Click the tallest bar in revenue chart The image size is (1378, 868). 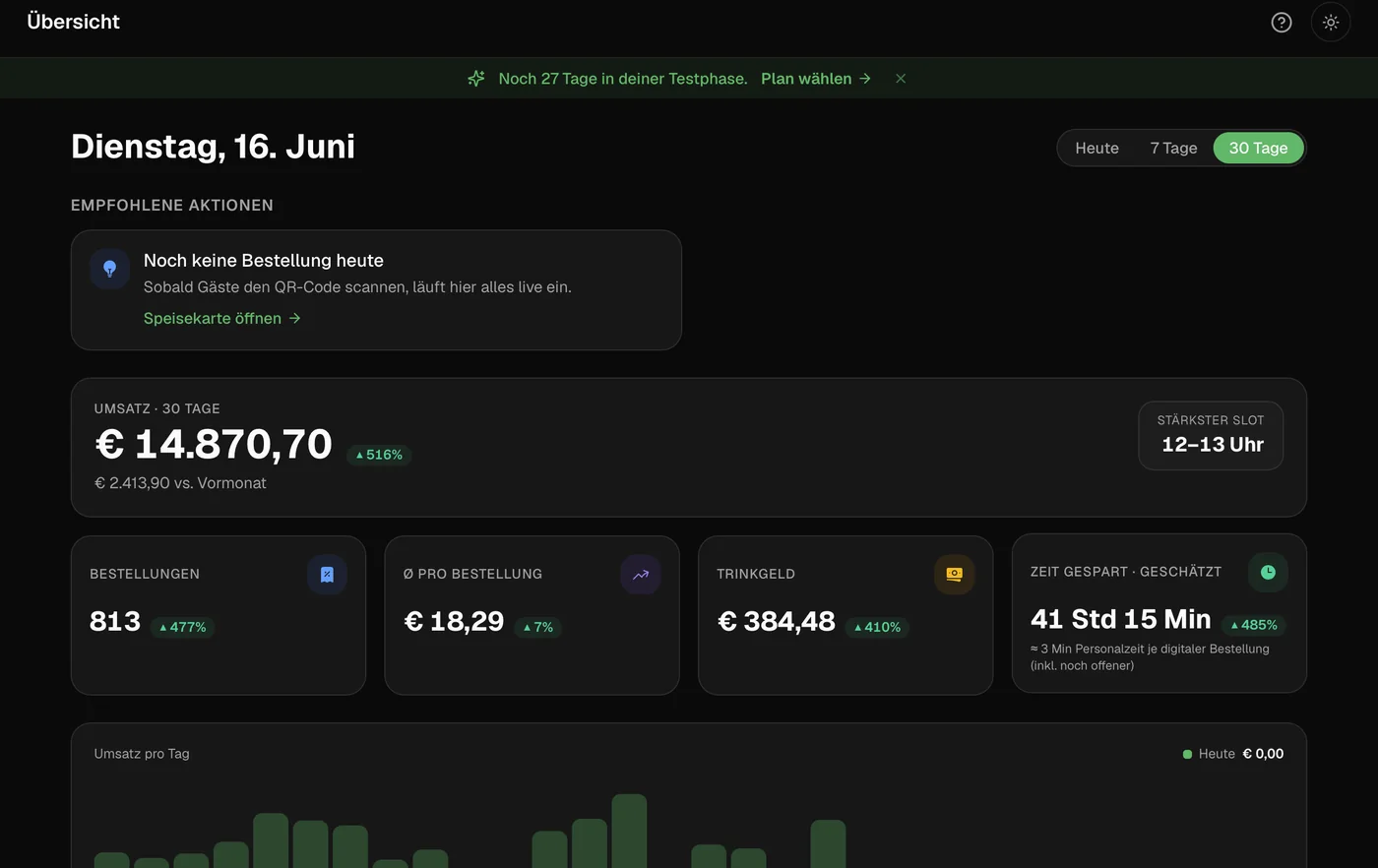point(629,831)
